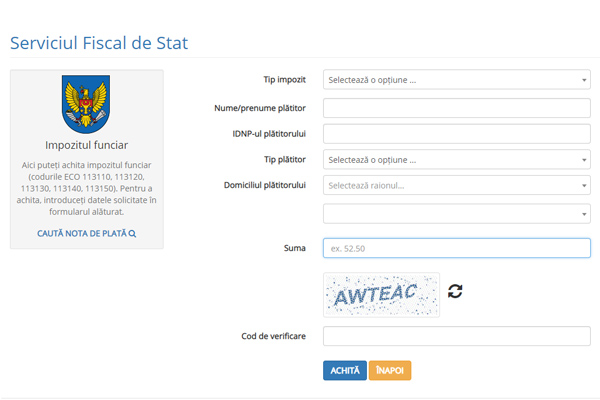Expand the Selectează raionul dropdown
The image size is (600, 400).
[457, 185]
